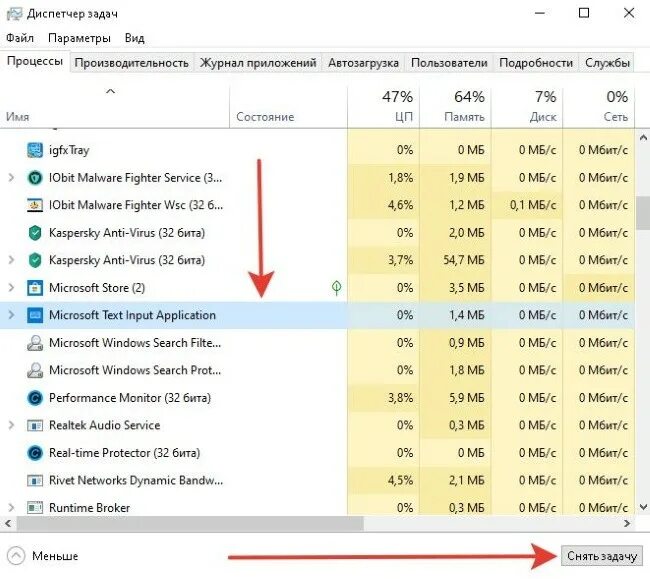650x579 pixels.
Task: Click the horizontal scrollbar thumb
Action: (190, 524)
